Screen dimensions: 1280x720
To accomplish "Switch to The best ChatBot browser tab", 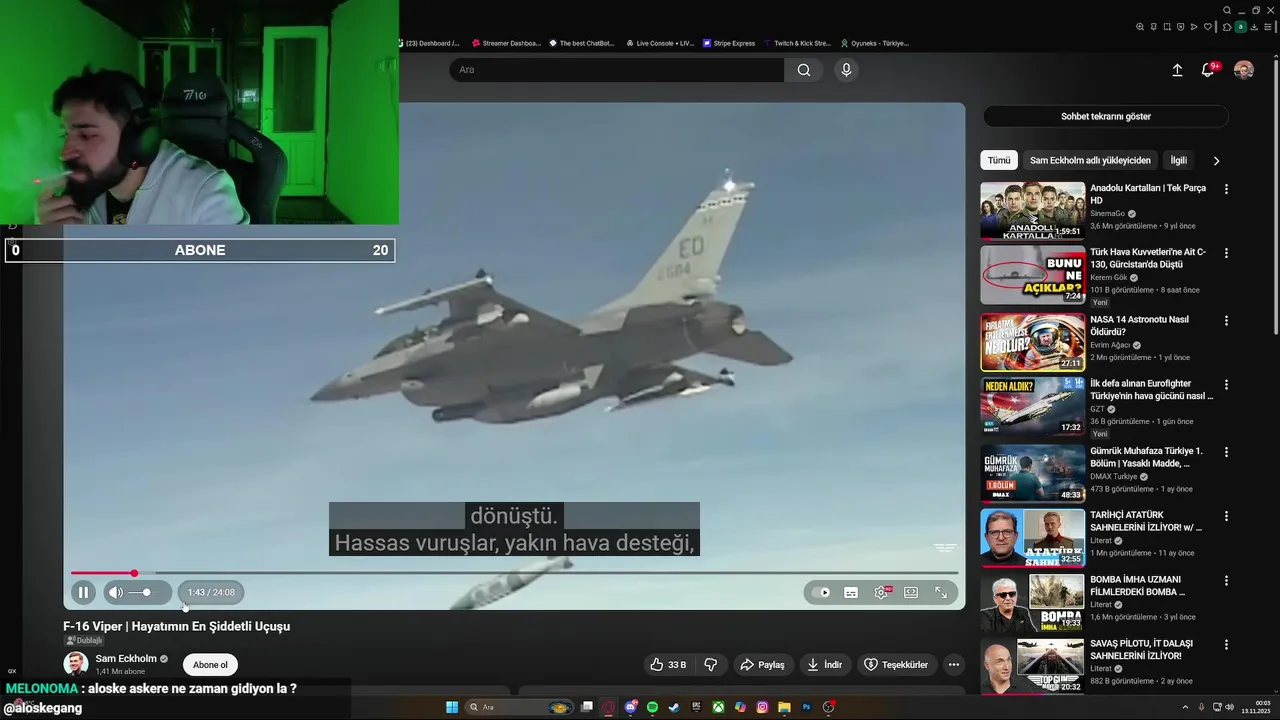I will (582, 43).
